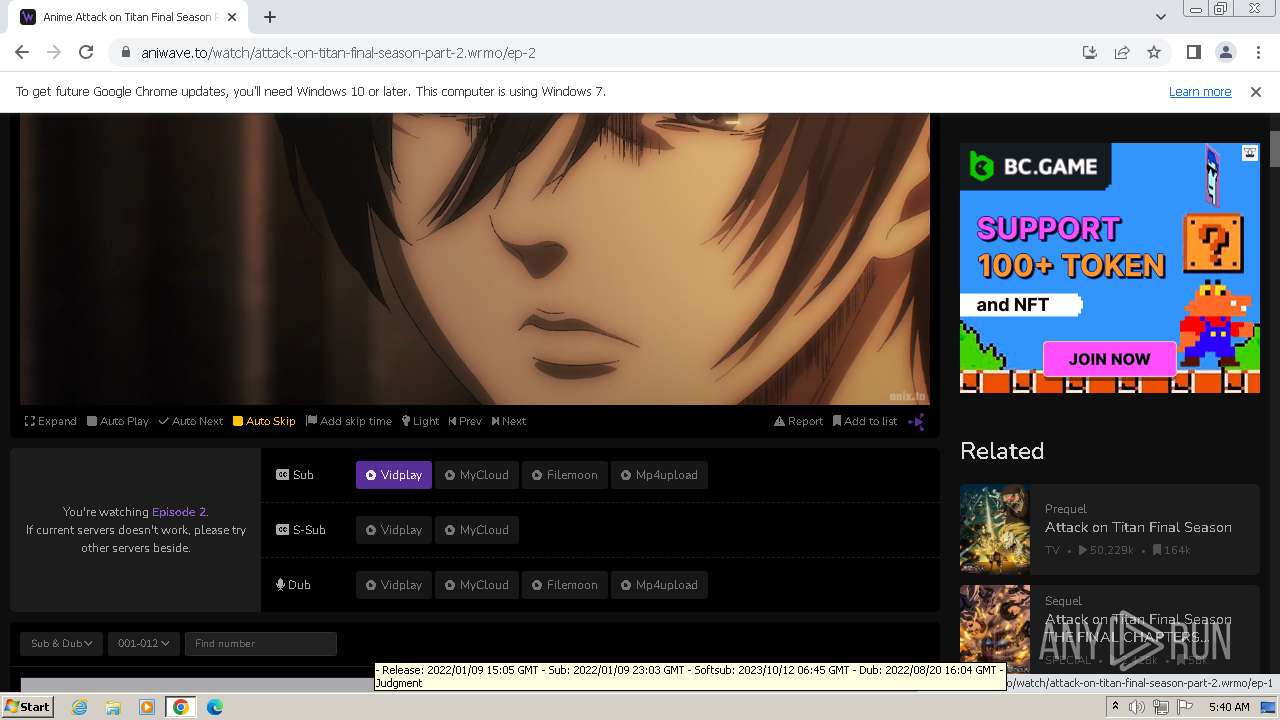The image size is (1280, 720).
Task: Select Dub Filemoon server
Action: [565, 585]
